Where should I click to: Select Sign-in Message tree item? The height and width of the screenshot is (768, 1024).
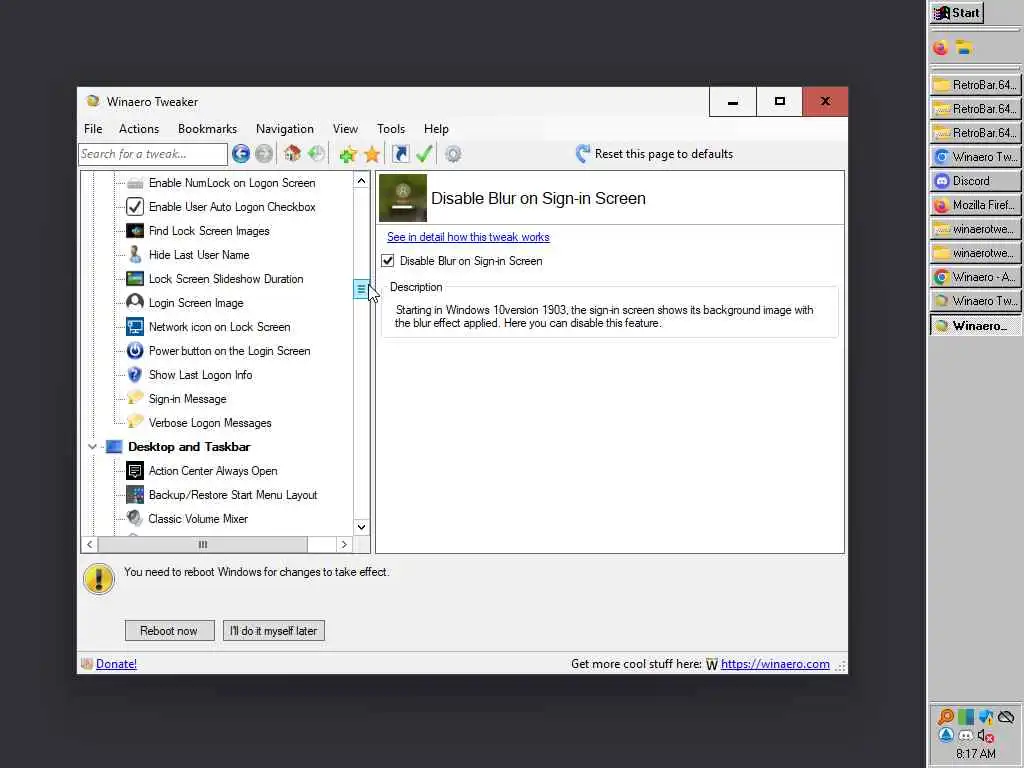point(187,398)
